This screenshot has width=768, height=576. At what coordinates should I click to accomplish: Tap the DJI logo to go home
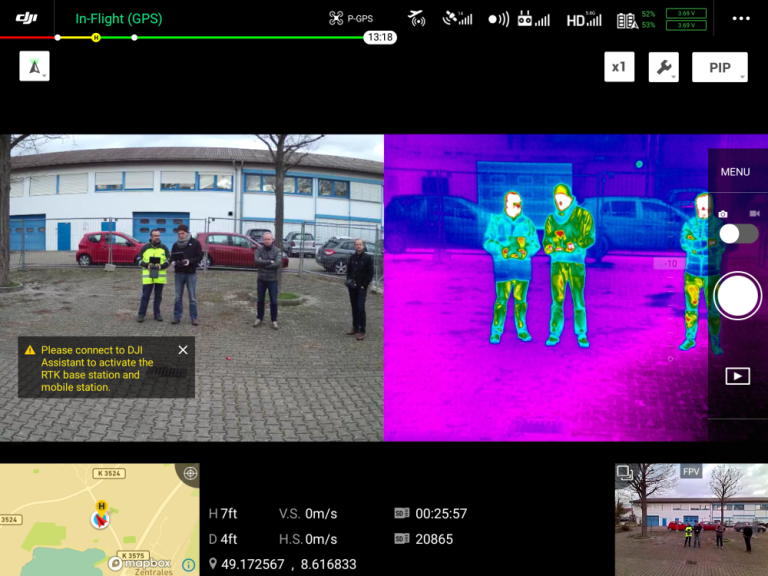pyautogui.click(x=26, y=18)
